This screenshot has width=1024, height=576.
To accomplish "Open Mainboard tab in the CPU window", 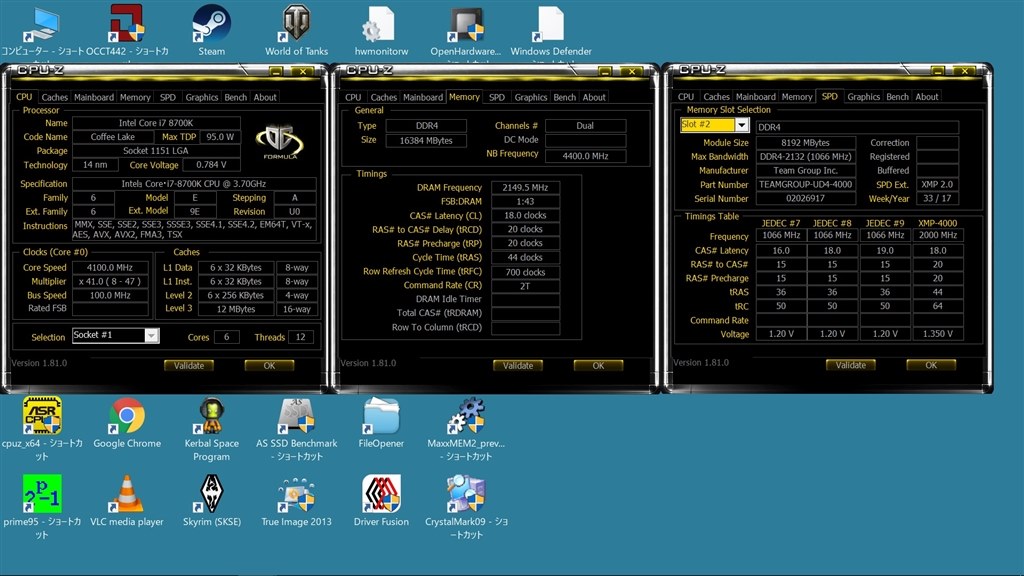I will [x=93, y=97].
